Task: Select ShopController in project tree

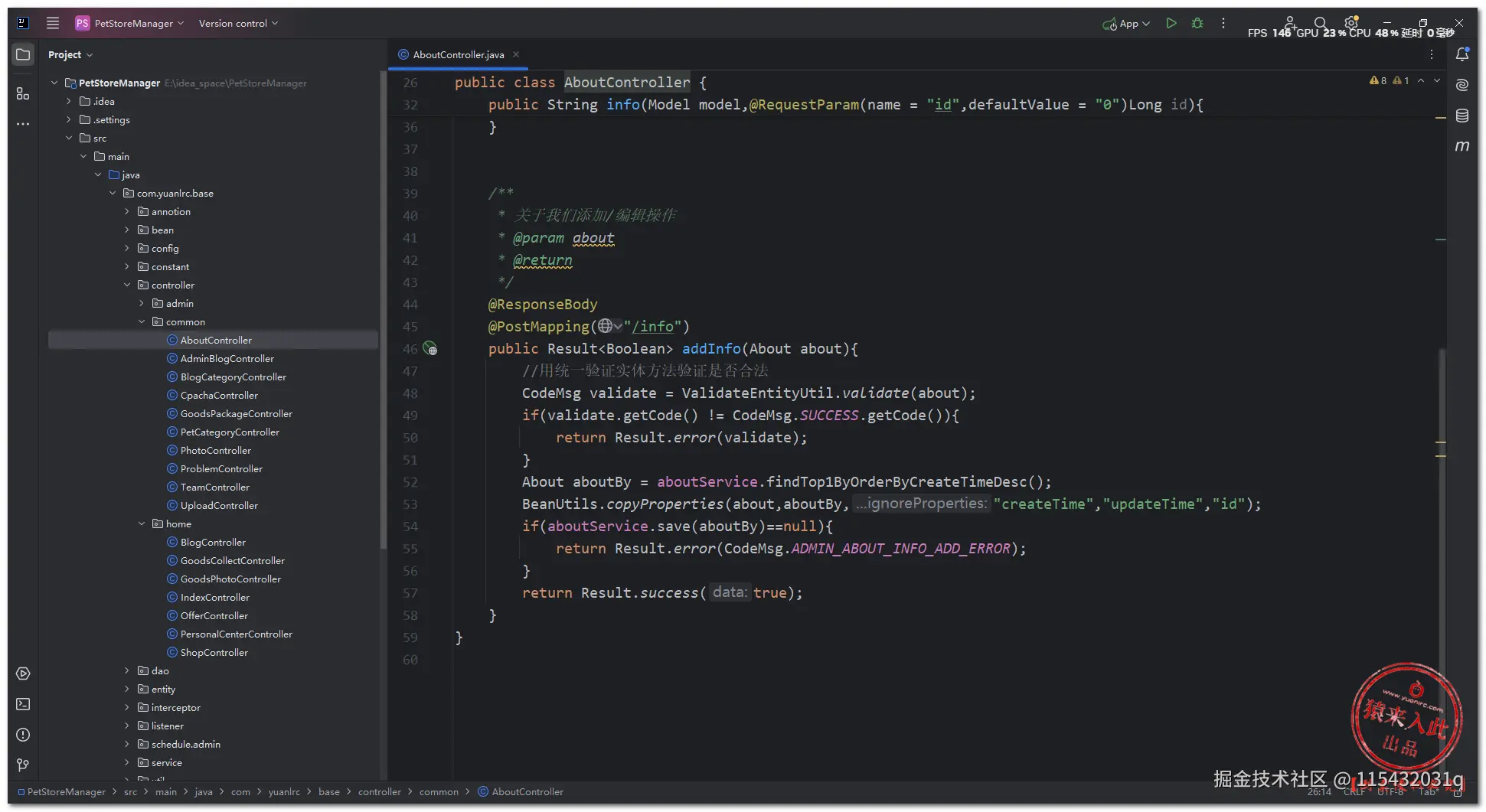Action: [x=214, y=652]
